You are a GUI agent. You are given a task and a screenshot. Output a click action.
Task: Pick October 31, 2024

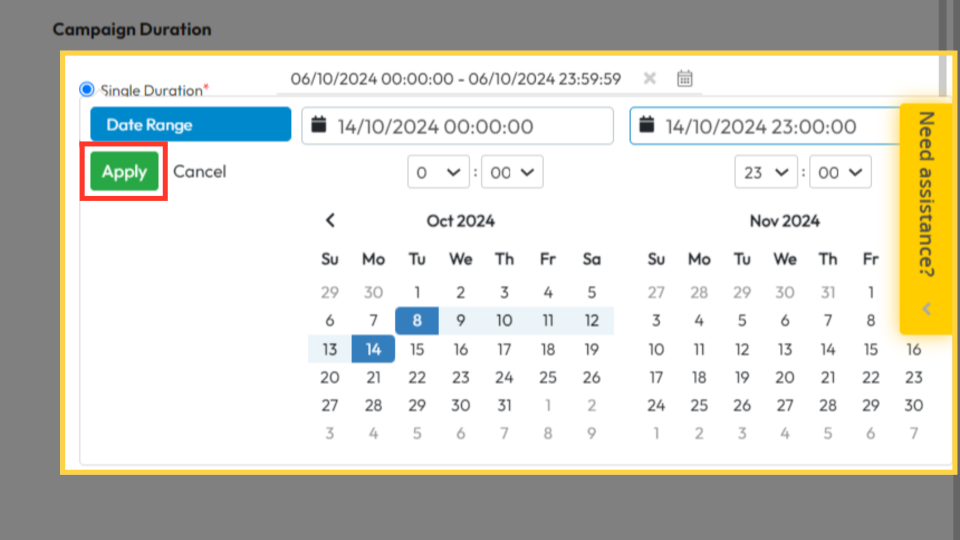(504, 405)
